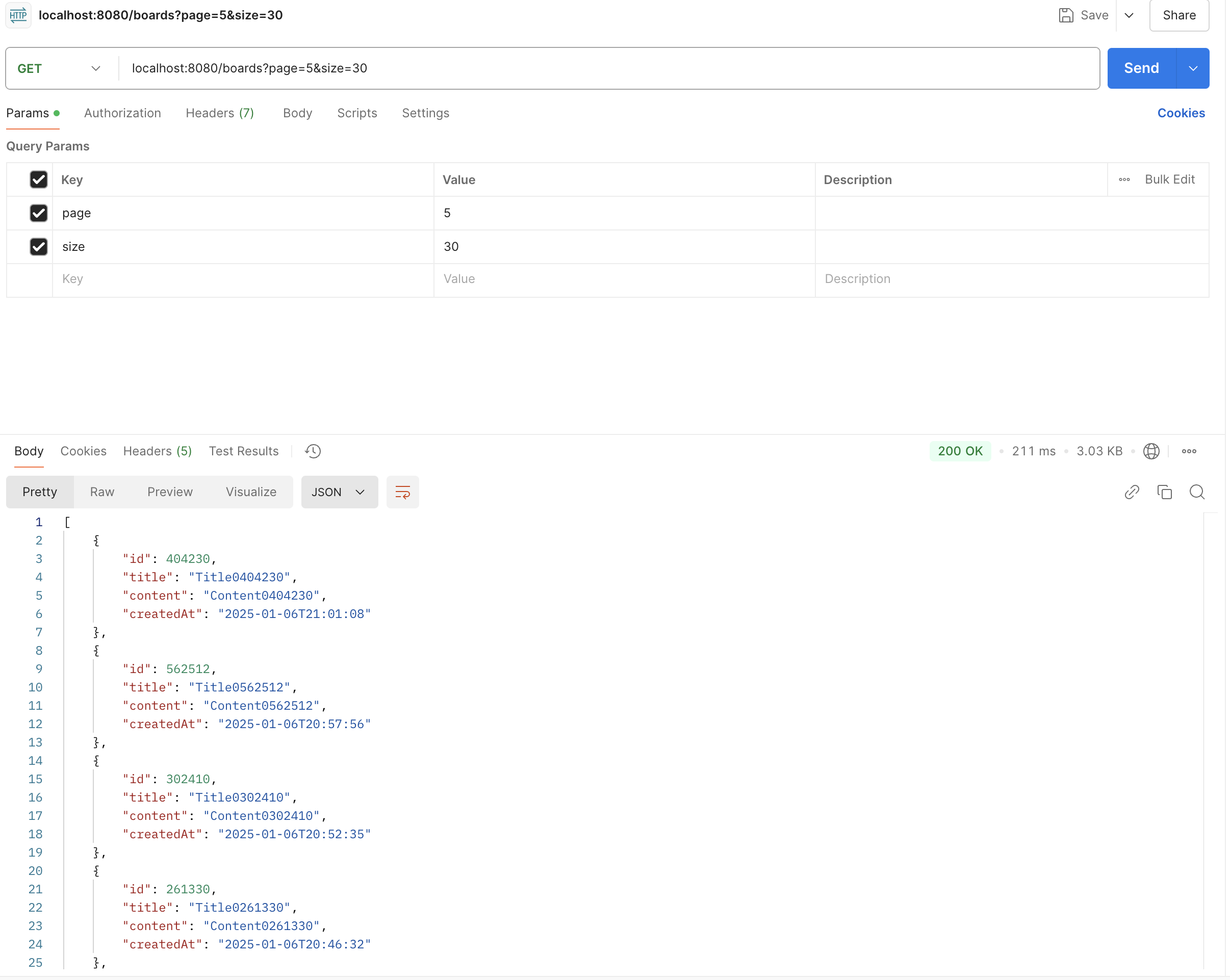Expand the Save options chevron
Image resolution: width=1230 pixels, height=980 pixels.
[x=1129, y=15]
